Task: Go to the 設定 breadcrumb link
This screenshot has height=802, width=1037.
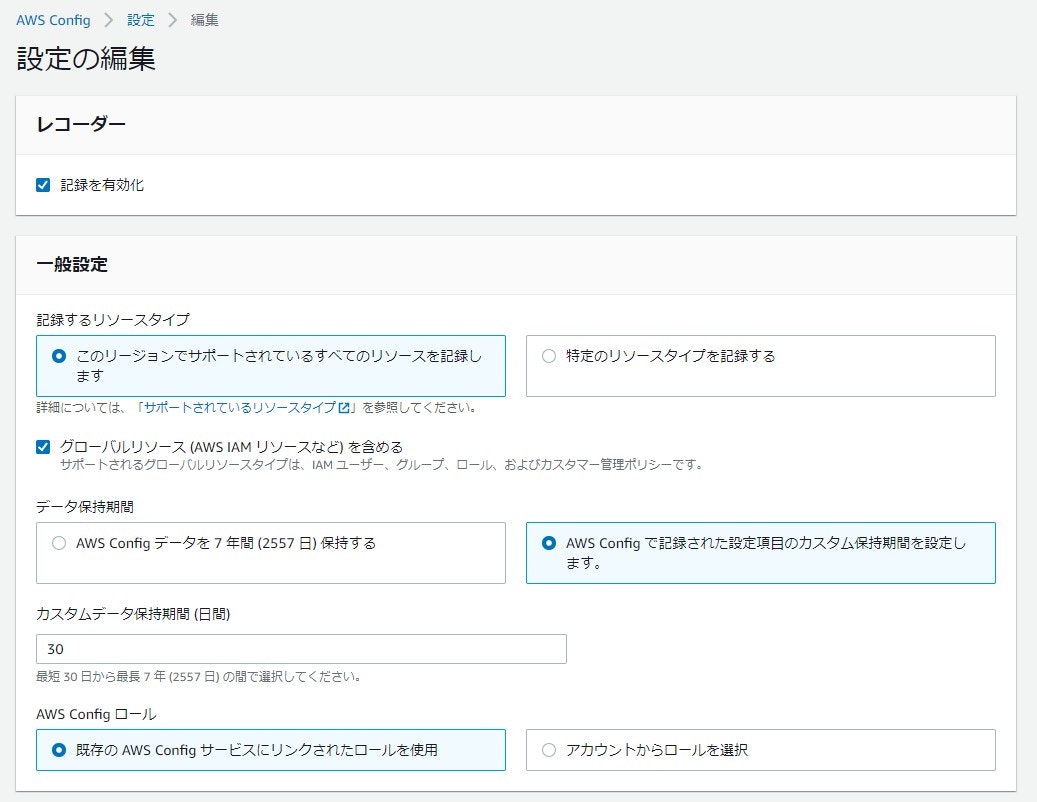Action: pos(140,20)
